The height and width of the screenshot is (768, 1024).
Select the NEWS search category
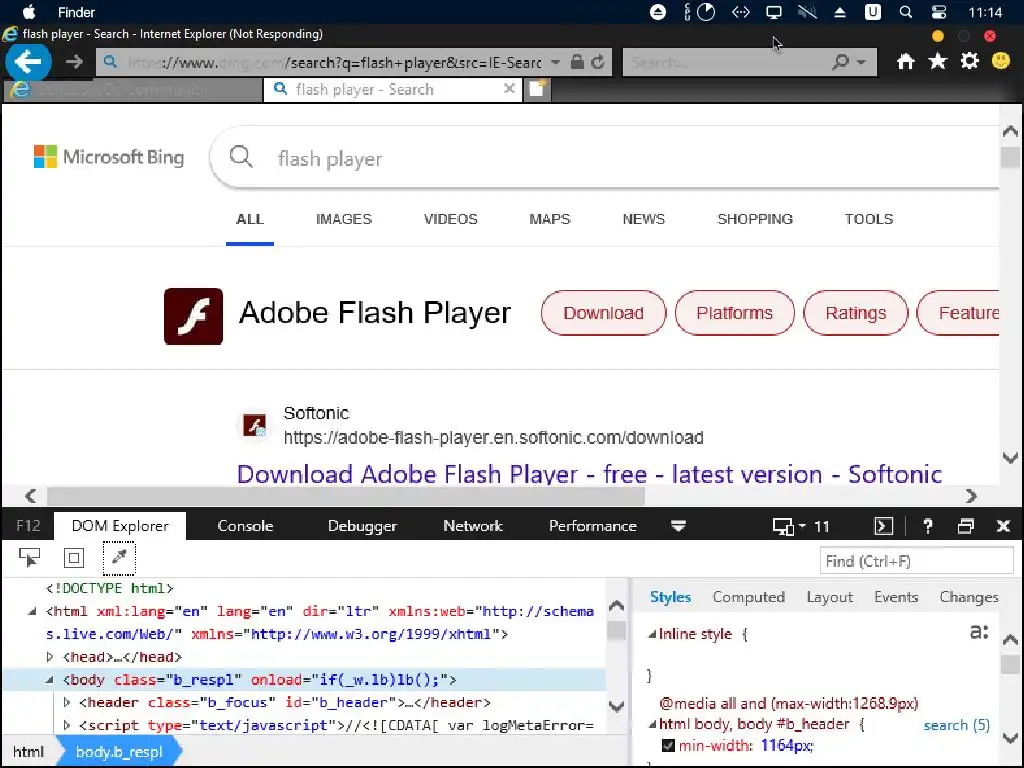[x=644, y=219]
